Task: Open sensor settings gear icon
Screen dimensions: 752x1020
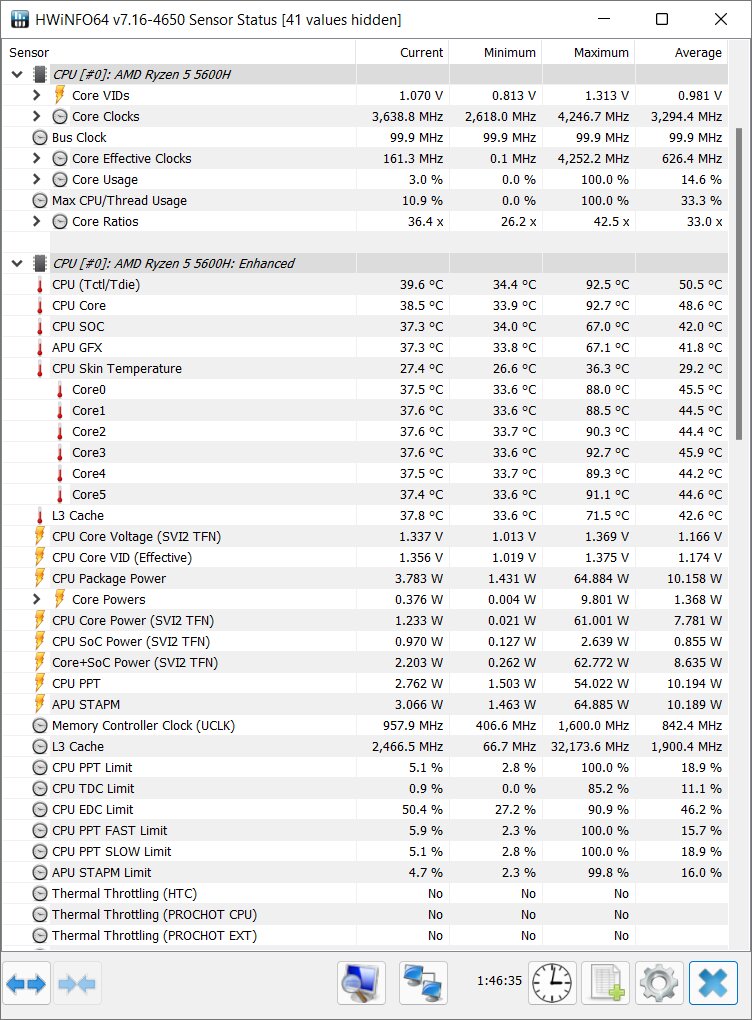Action: click(x=660, y=983)
